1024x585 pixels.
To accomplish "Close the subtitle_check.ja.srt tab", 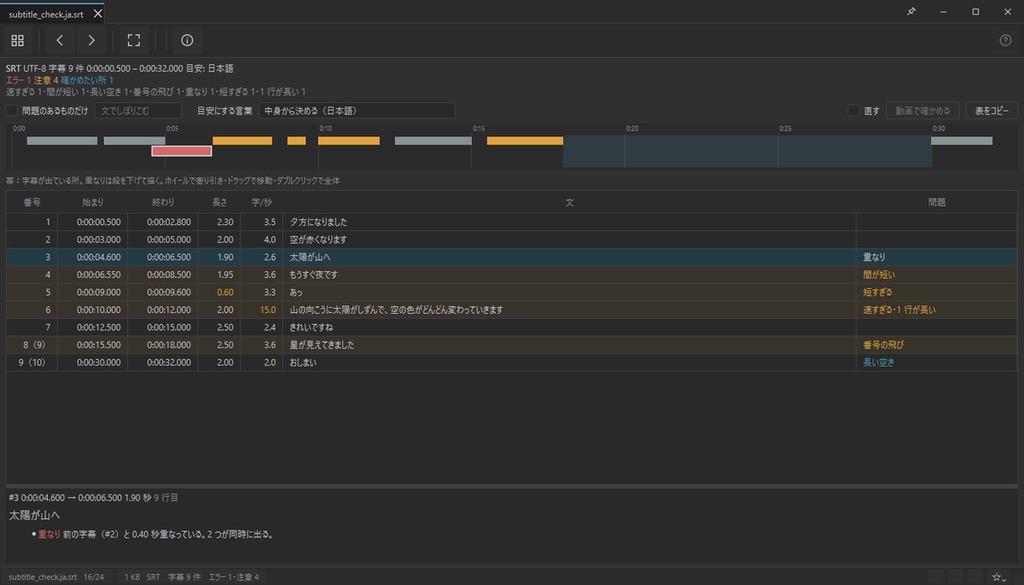I will [97, 14].
